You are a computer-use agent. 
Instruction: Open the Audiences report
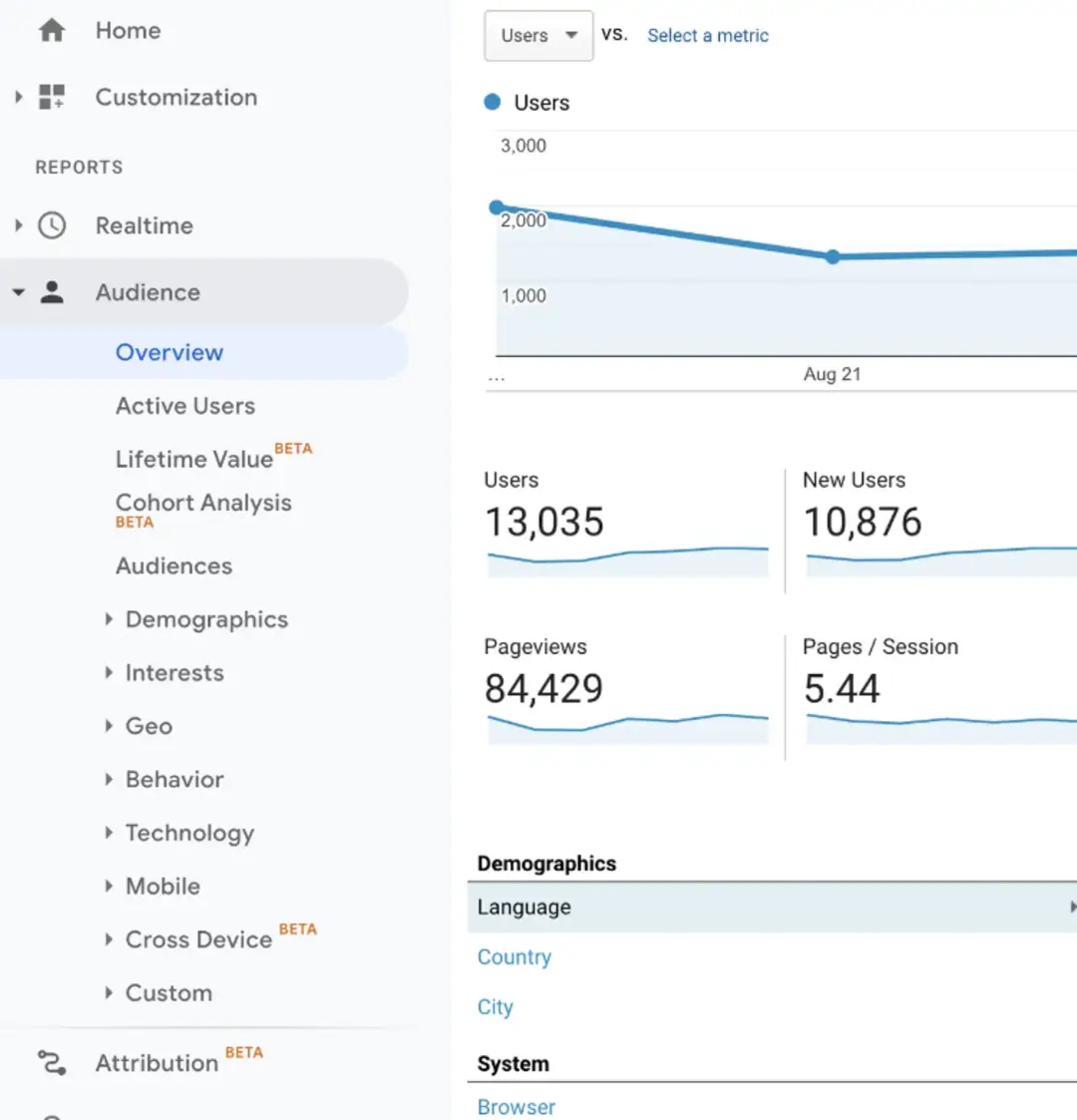(x=175, y=565)
